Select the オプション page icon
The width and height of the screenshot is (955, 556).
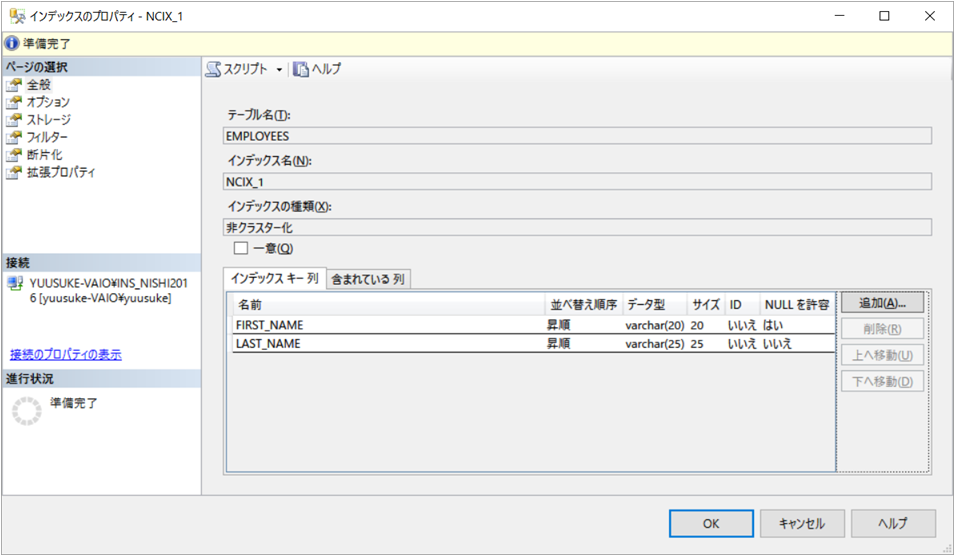14,102
